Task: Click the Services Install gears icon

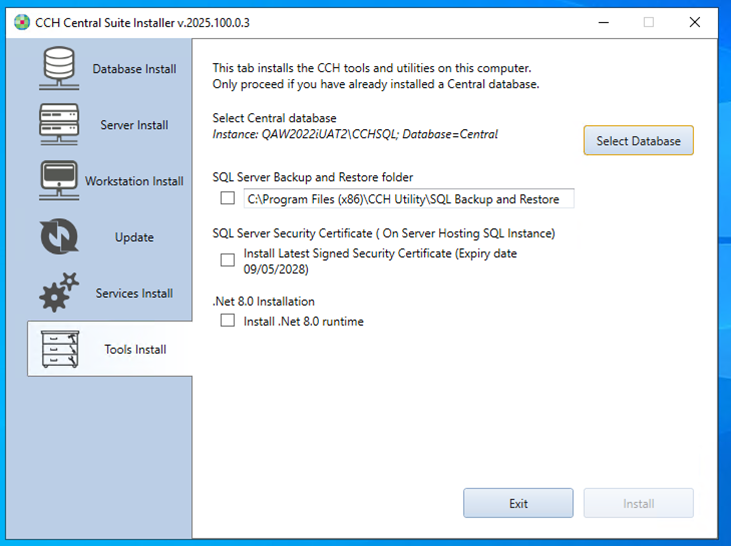Action: (x=59, y=292)
